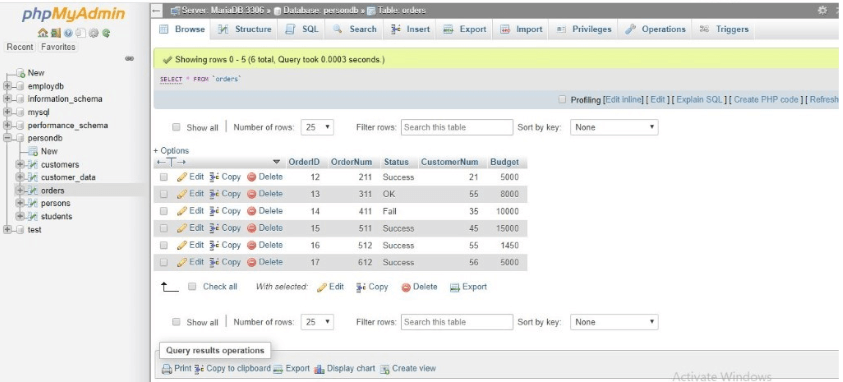Image resolution: width=843 pixels, height=382 pixels.
Task: Tick the row checkbox for OrderID 12
Action: point(164,177)
